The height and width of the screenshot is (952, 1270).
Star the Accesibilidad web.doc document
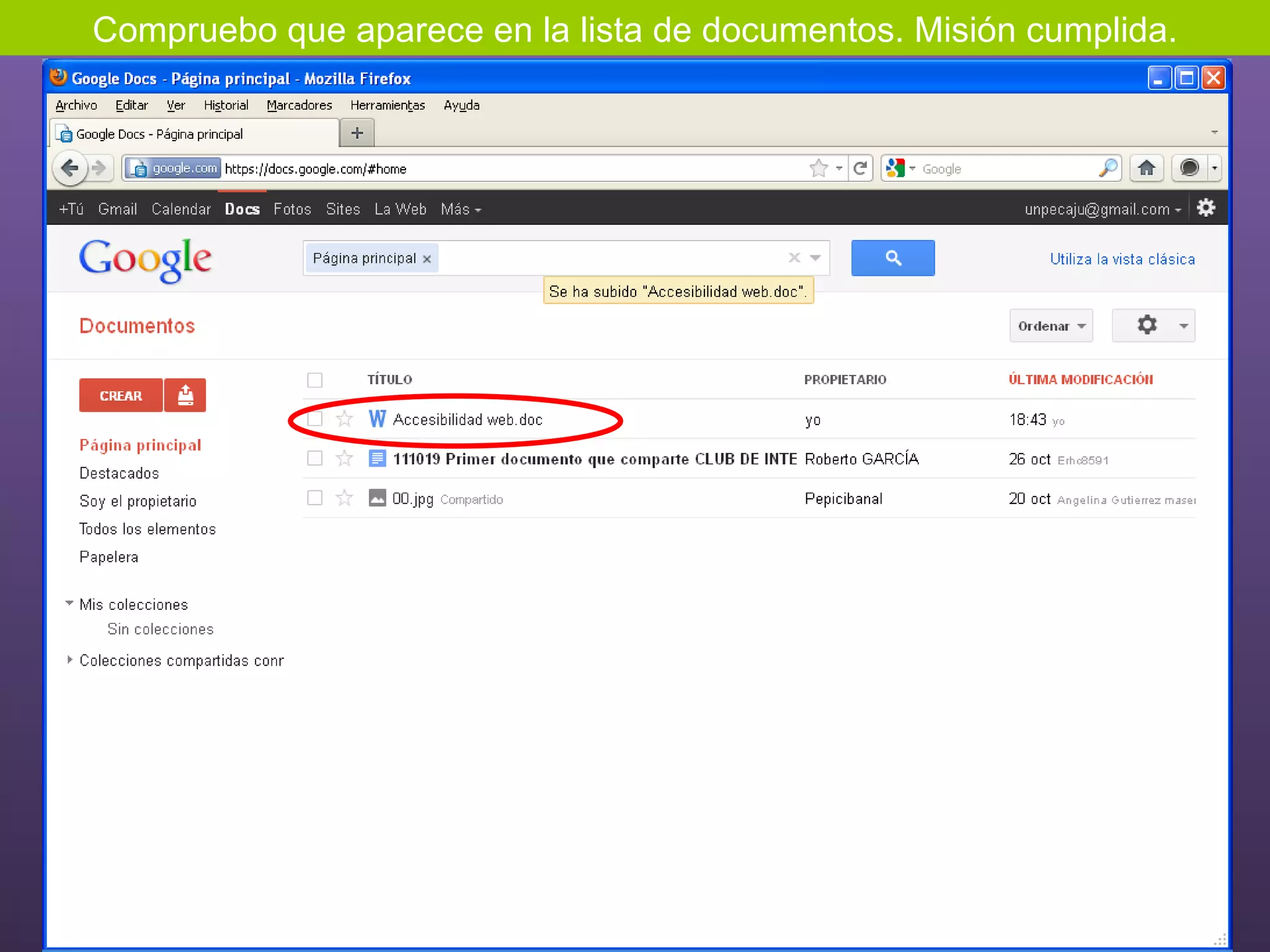(344, 419)
